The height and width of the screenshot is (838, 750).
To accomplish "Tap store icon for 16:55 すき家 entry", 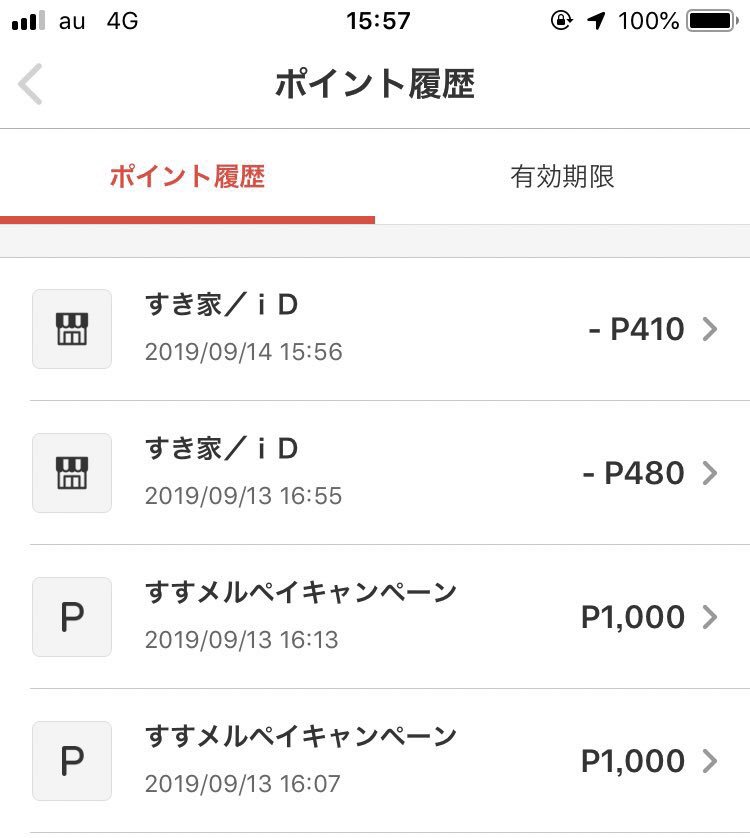I will point(72,473).
